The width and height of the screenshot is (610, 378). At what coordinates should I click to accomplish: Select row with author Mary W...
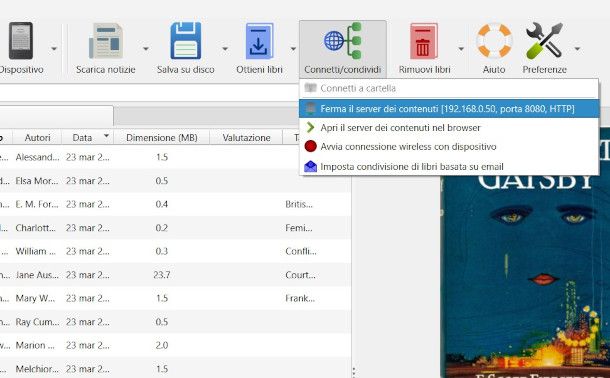[175, 298]
